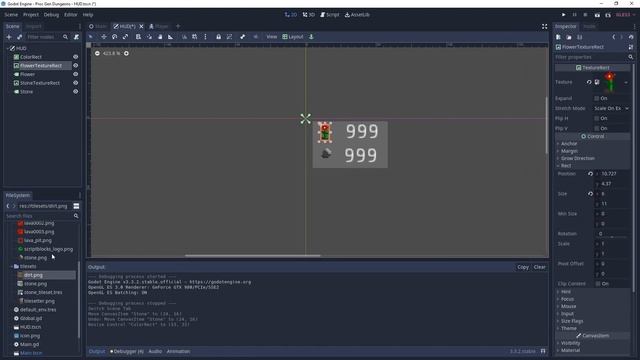The image size is (640, 360).
Task: Click the Copy output button
Action: tap(523, 267)
